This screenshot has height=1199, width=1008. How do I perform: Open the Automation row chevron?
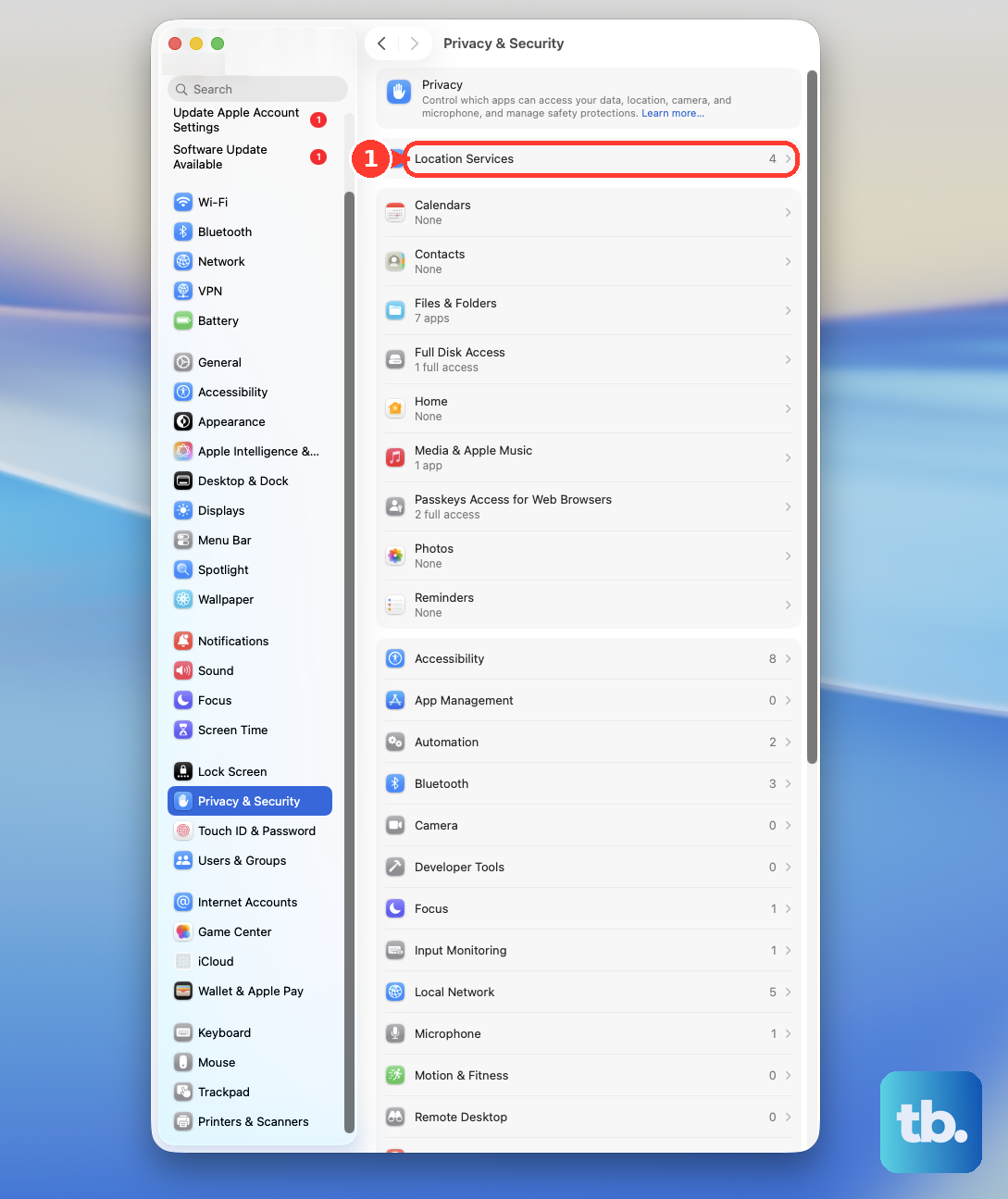788,742
